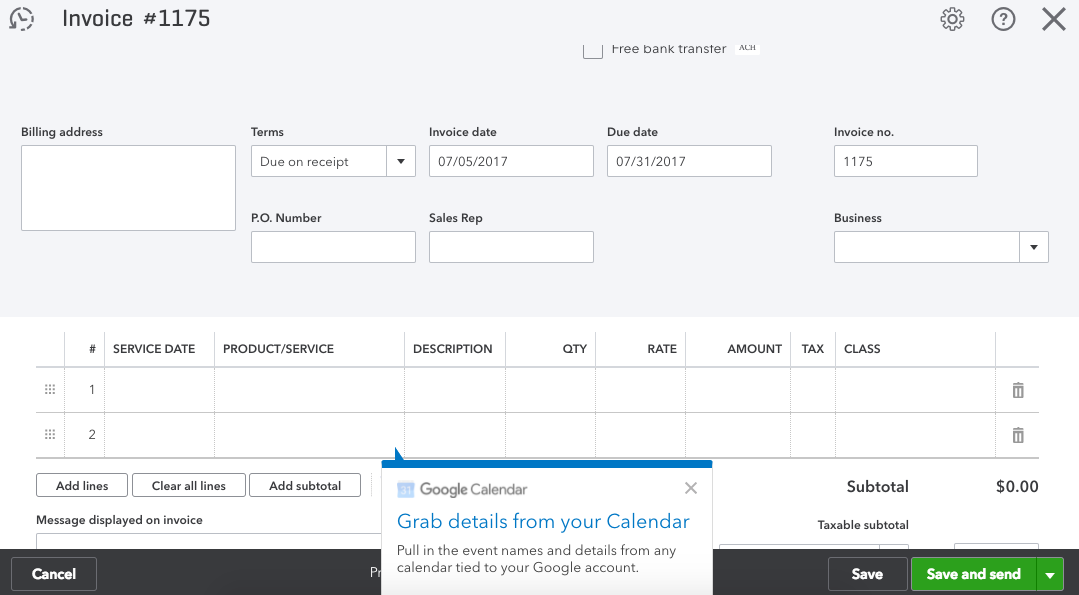This screenshot has width=1079, height=595.
Task: Dismiss the Google Calendar popup
Action: tap(691, 488)
